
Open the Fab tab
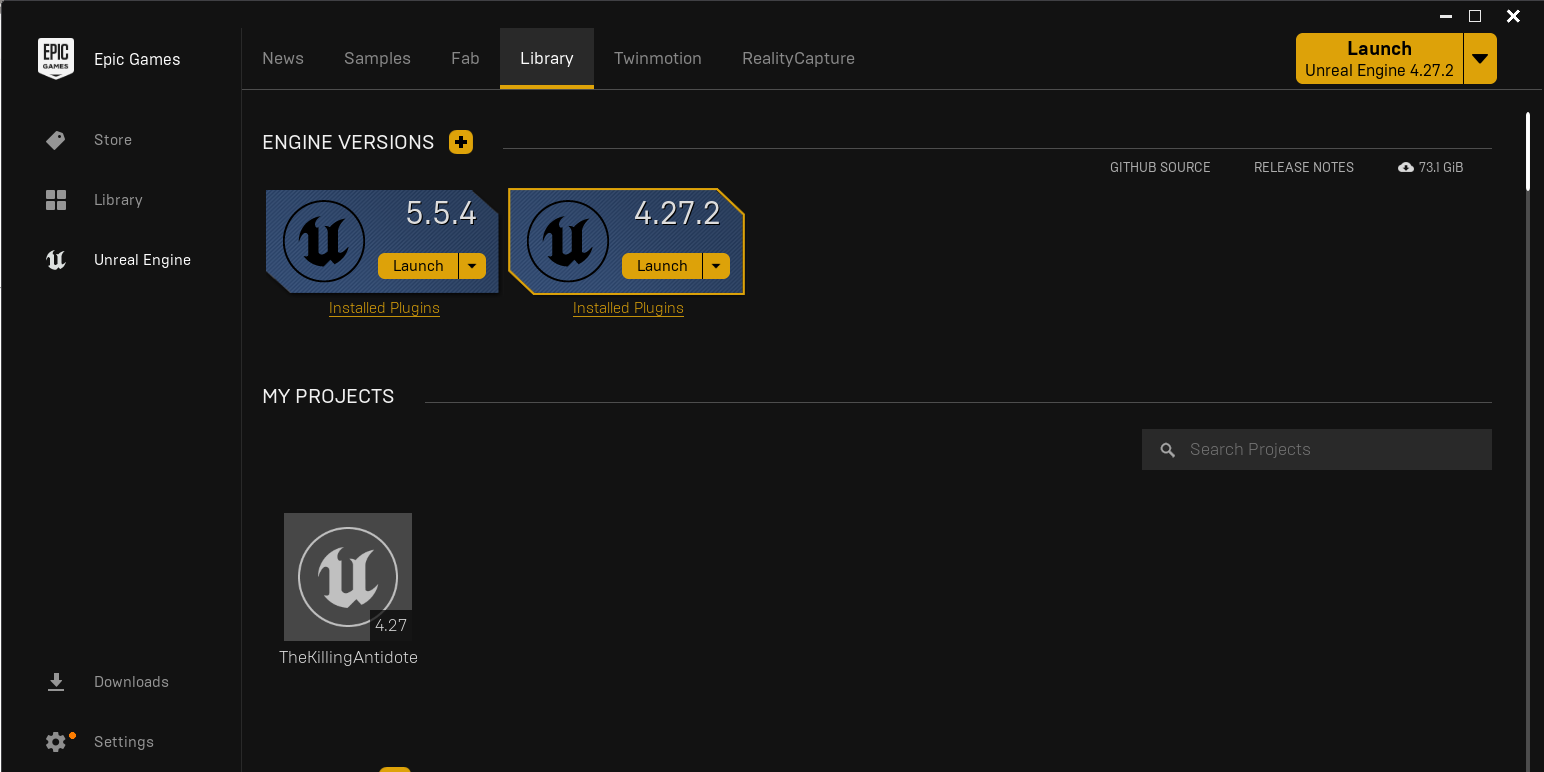[465, 58]
